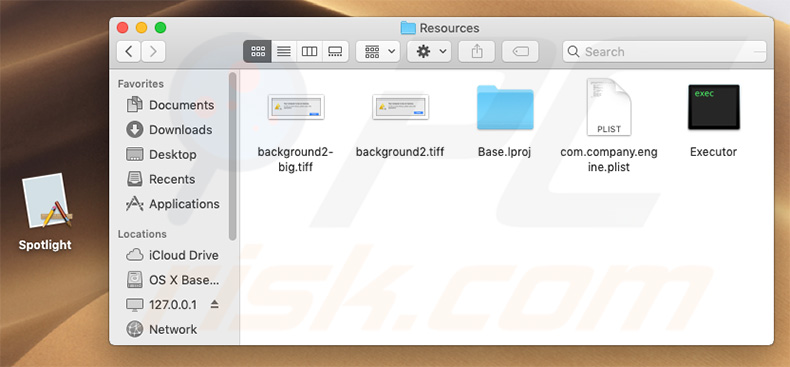This screenshot has width=790, height=367.
Task: Go forward with the right chevron button
Action: [x=153, y=51]
